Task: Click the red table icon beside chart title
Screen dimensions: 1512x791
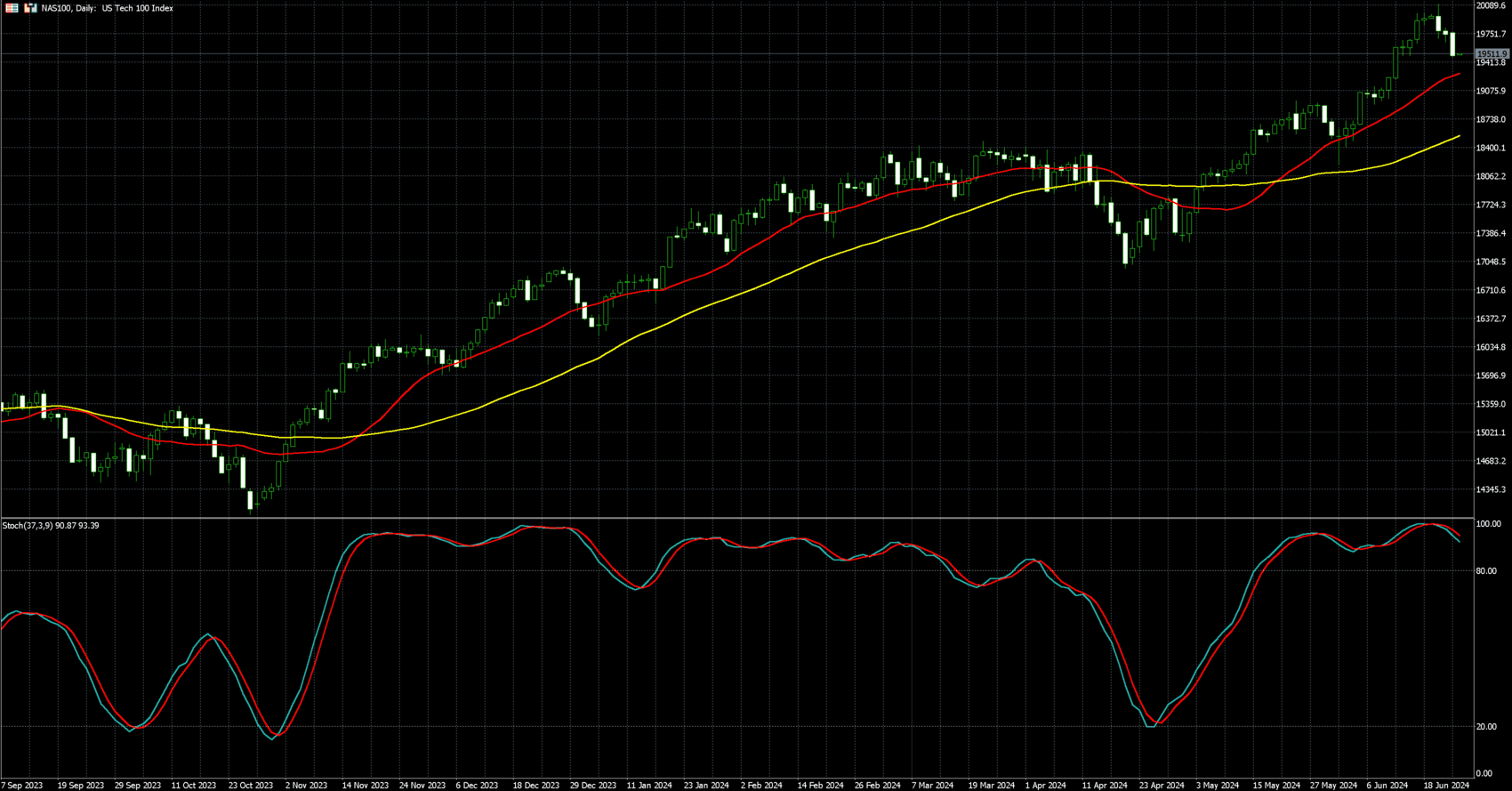Action: pyautogui.click(x=12, y=8)
